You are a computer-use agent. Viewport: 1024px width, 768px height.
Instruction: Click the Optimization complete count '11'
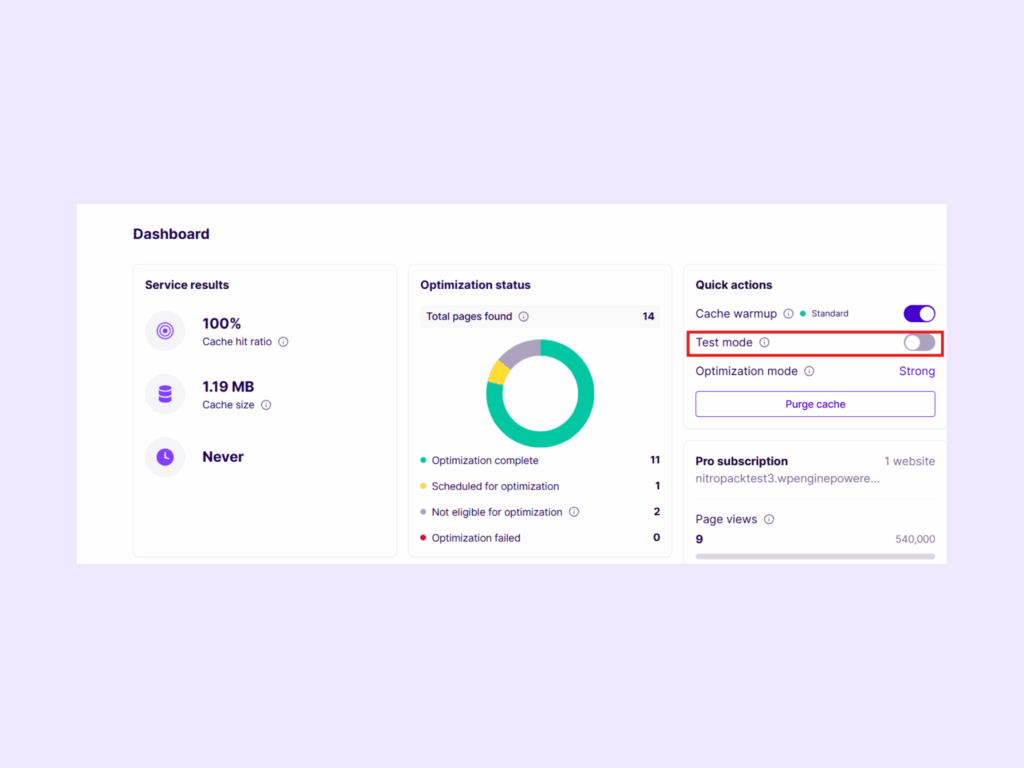coord(654,460)
